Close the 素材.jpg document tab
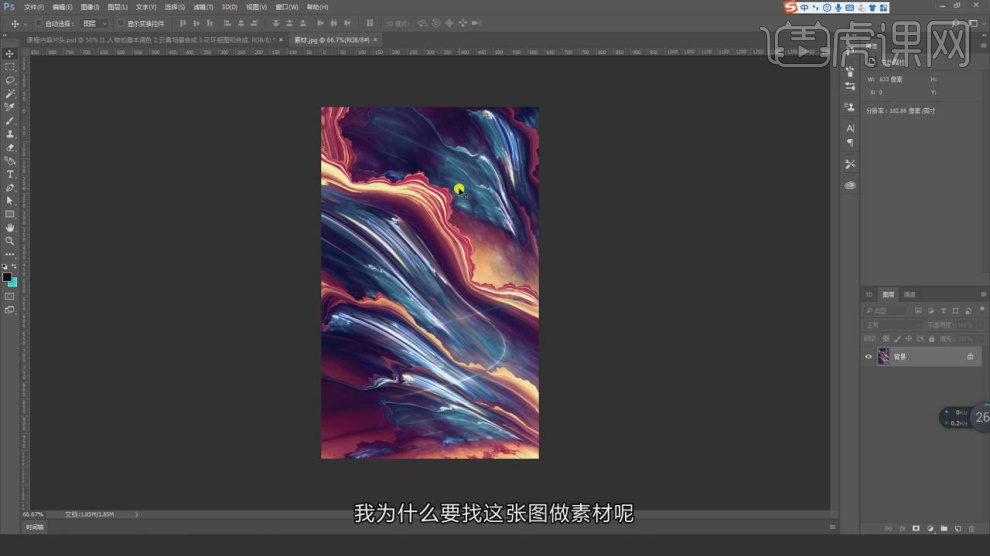Screen dimensions: 990x556 (376, 40)
